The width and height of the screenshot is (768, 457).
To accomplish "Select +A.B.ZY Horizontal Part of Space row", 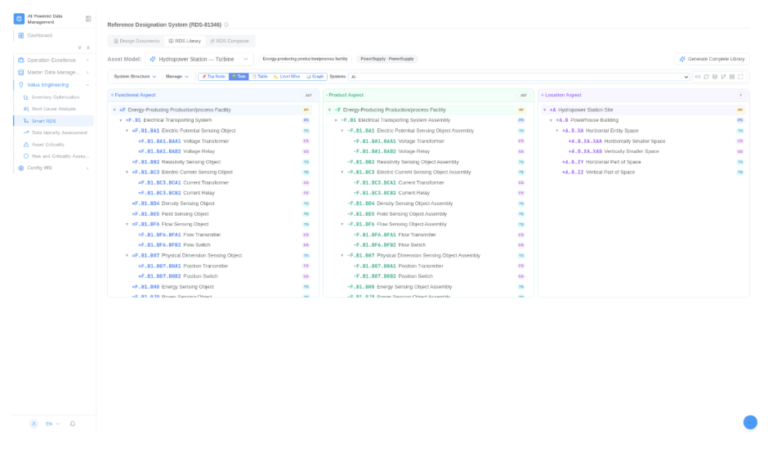I will tap(644, 162).
